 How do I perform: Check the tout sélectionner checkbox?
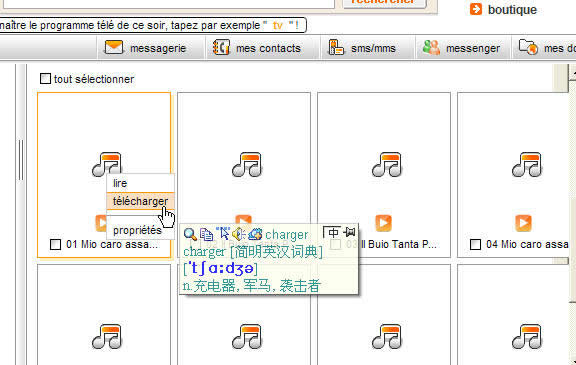tap(45, 79)
